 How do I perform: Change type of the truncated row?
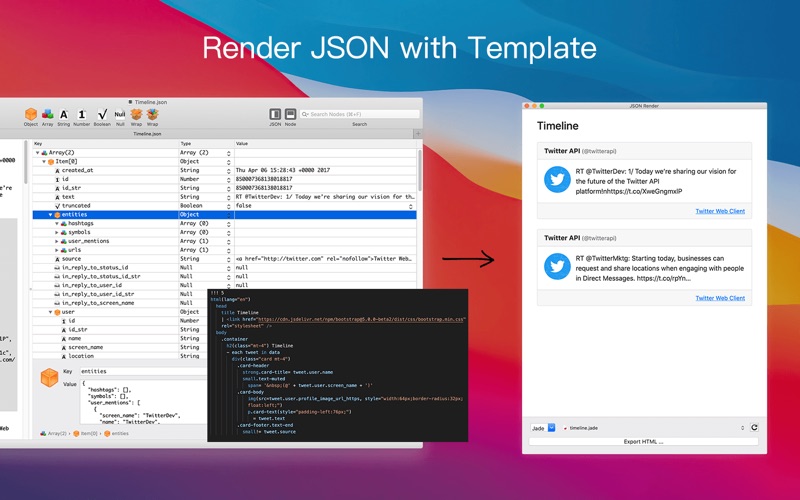(229, 206)
